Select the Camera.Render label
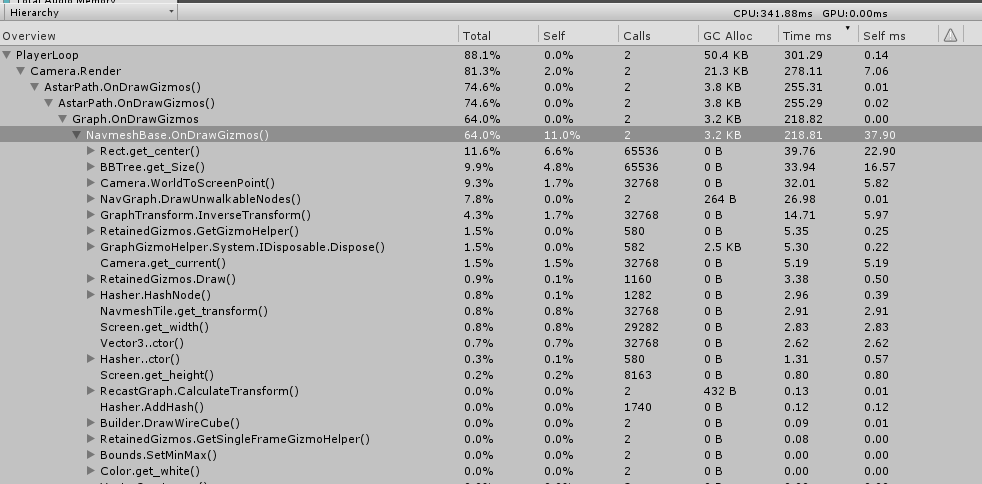Image resolution: width=982 pixels, height=484 pixels. click(76, 71)
